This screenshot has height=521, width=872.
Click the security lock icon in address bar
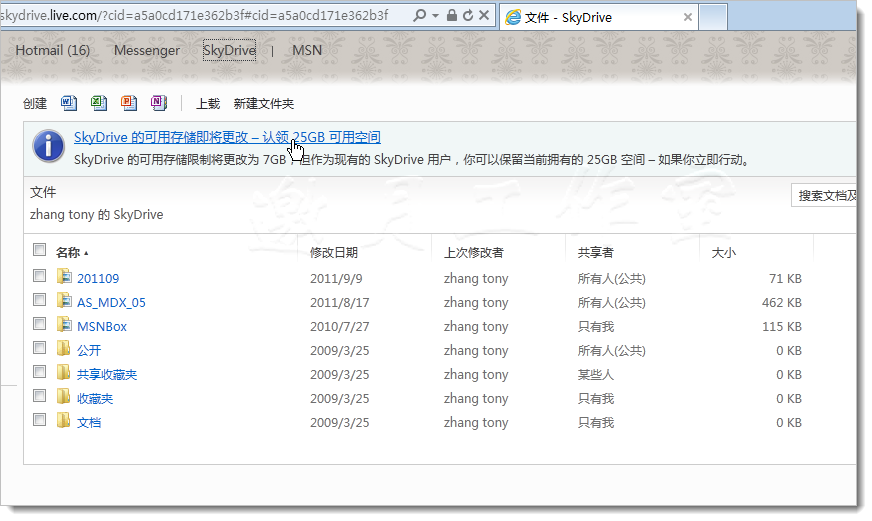click(452, 15)
